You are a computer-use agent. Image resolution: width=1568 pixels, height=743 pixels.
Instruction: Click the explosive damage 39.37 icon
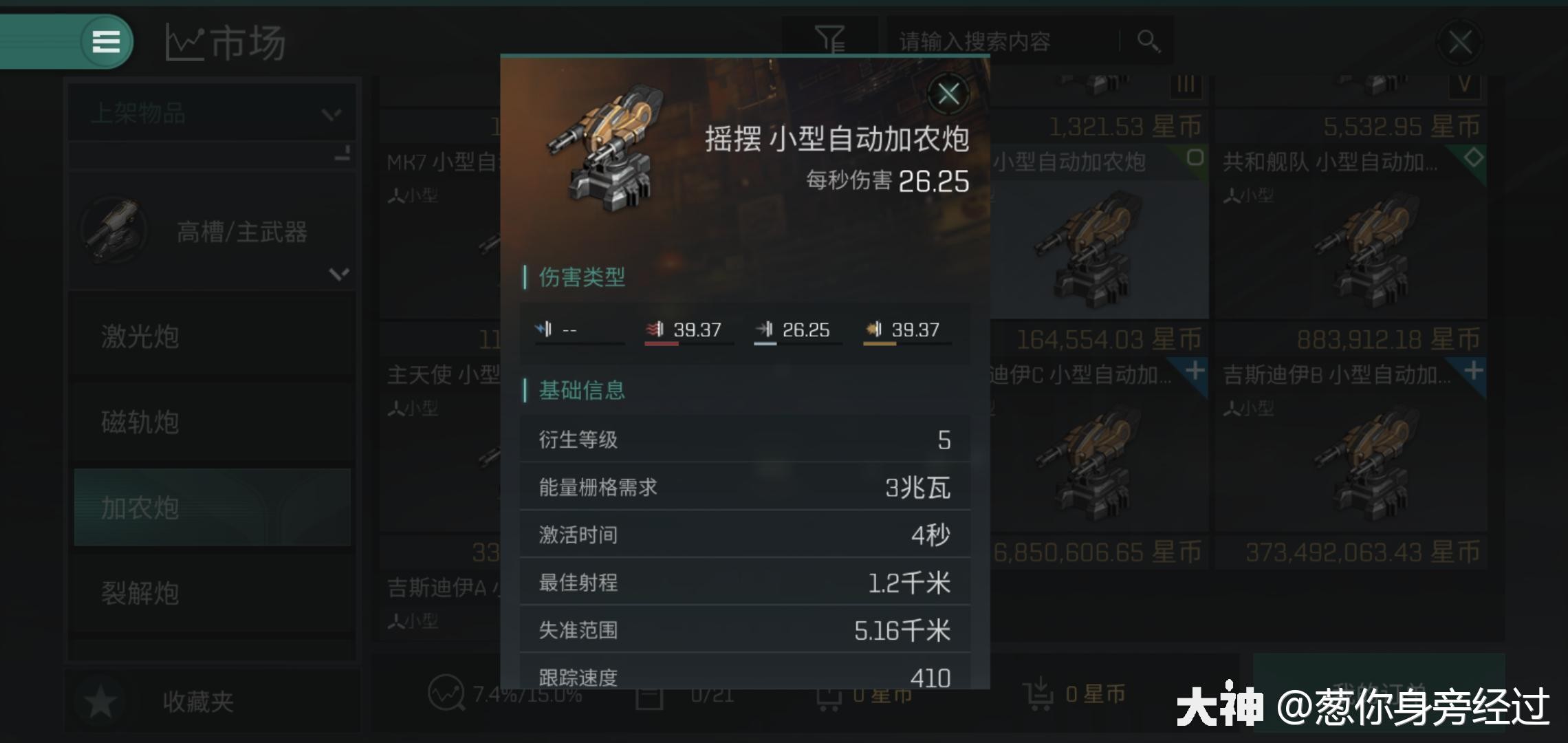pyautogui.click(x=873, y=330)
